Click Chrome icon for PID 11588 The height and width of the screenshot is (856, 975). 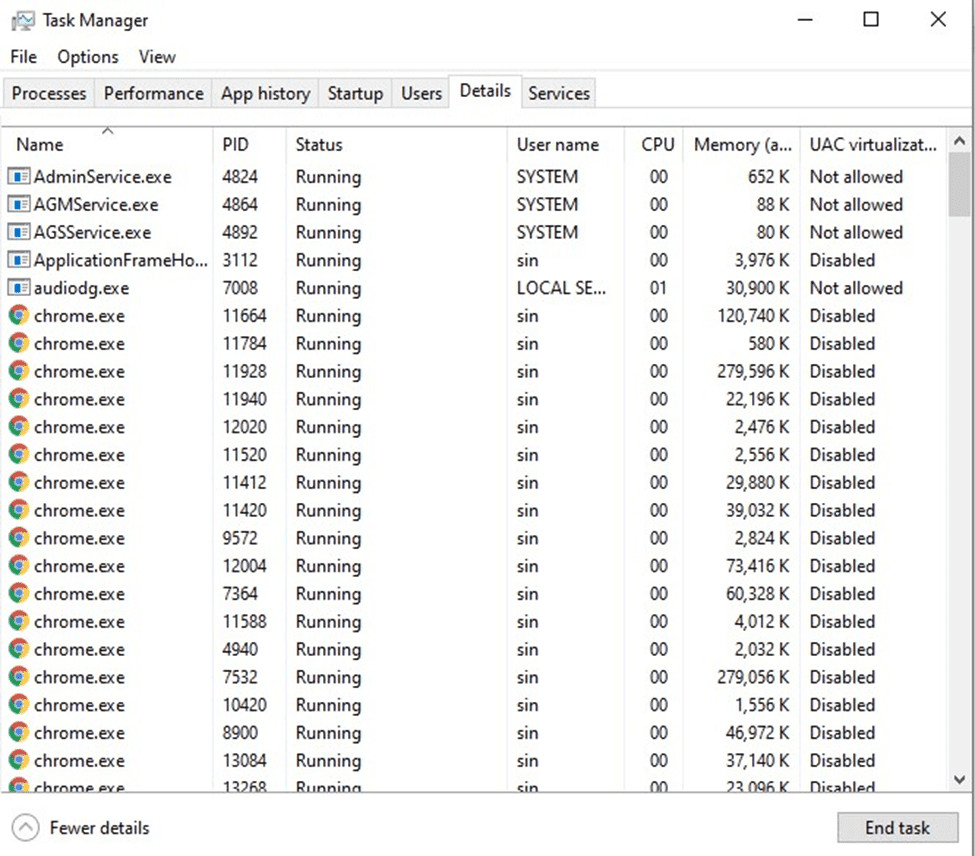19,621
